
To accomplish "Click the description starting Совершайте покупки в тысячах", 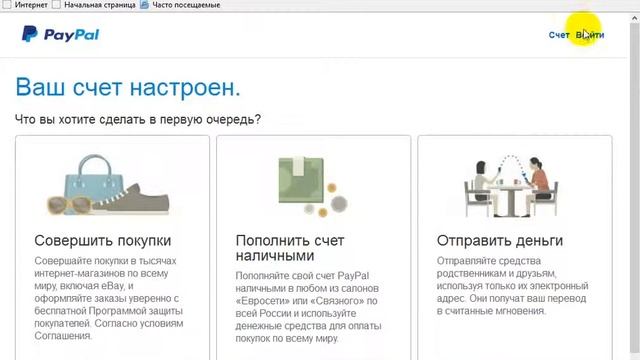I will tap(109, 298).
